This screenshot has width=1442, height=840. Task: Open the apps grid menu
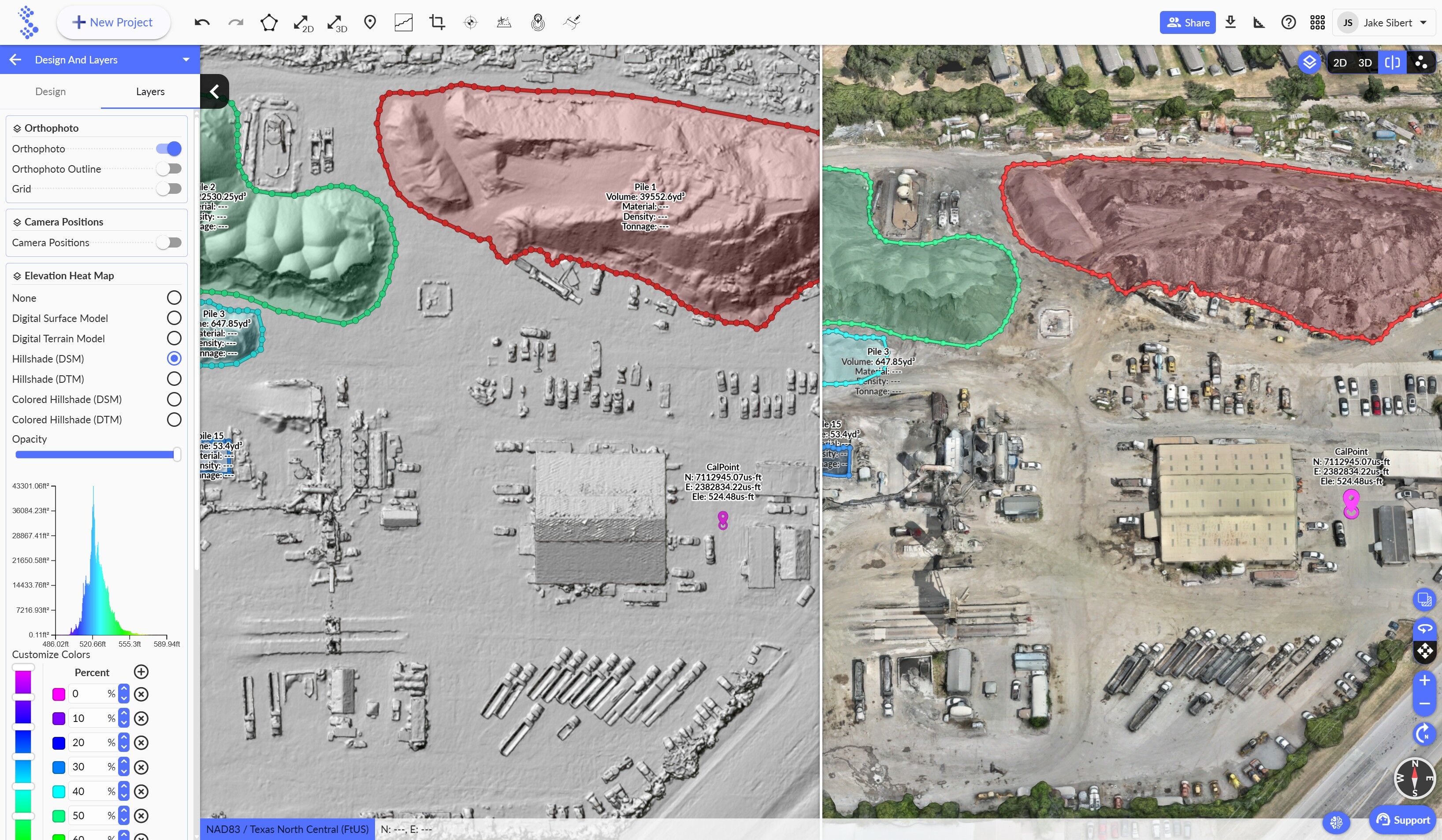[x=1318, y=22]
